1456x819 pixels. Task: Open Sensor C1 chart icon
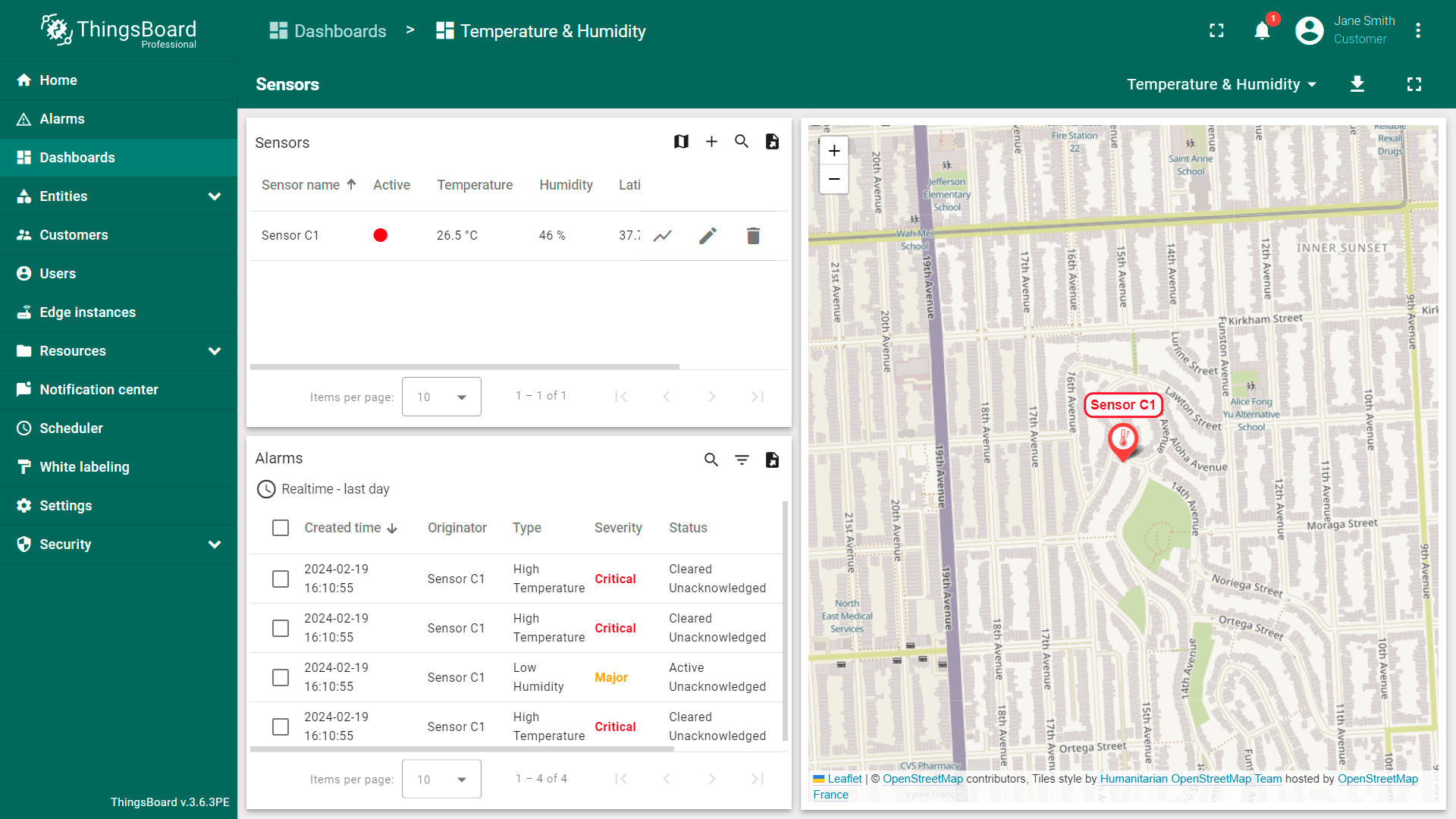coord(663,236)
